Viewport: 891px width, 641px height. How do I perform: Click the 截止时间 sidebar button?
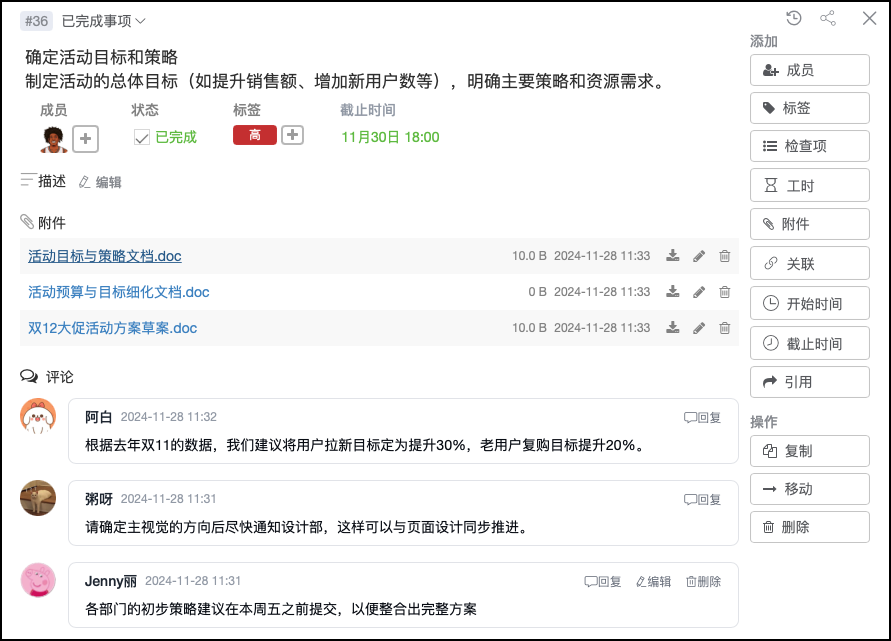coord(810,343)
